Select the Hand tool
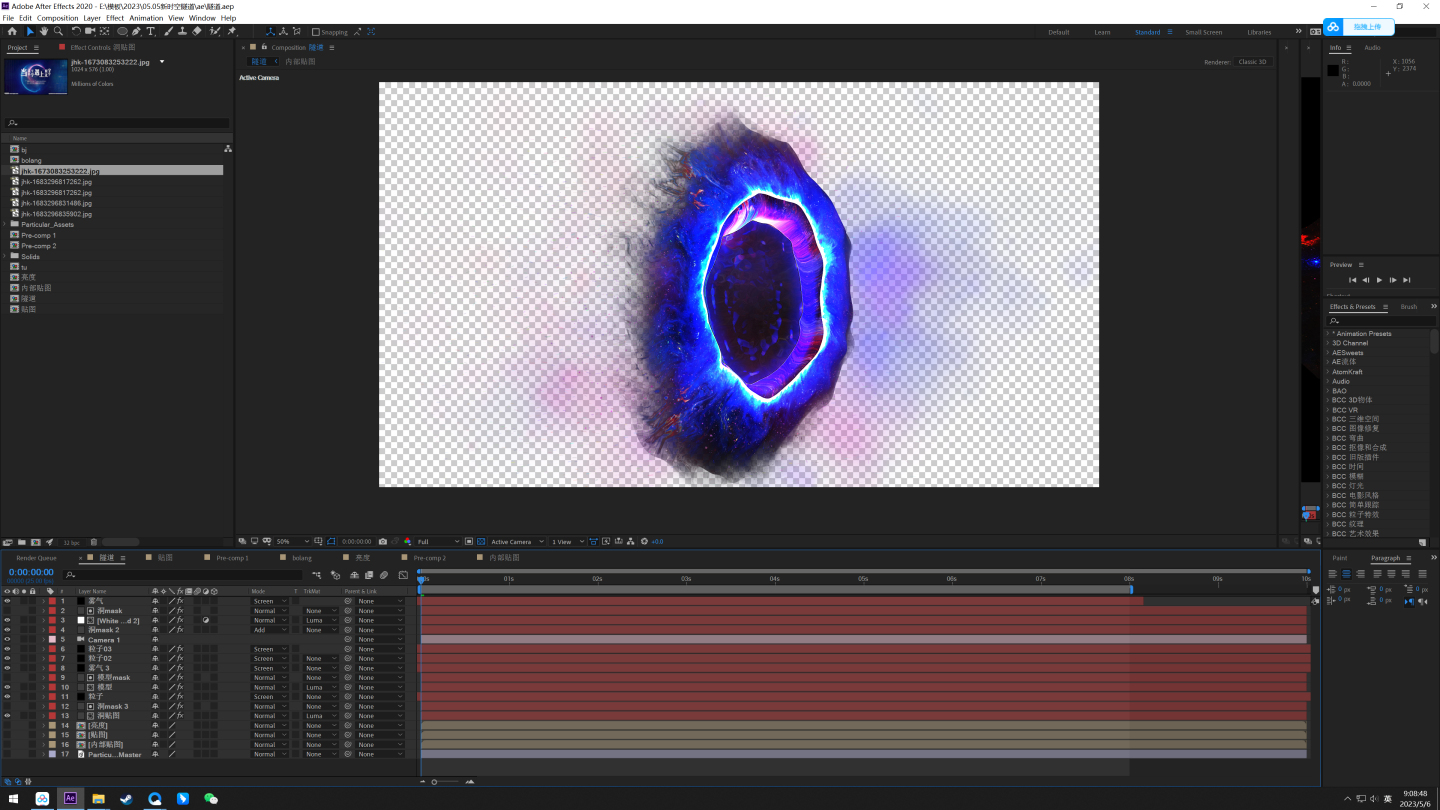This screenshot has height=810, width=1440. click(44, 31)
